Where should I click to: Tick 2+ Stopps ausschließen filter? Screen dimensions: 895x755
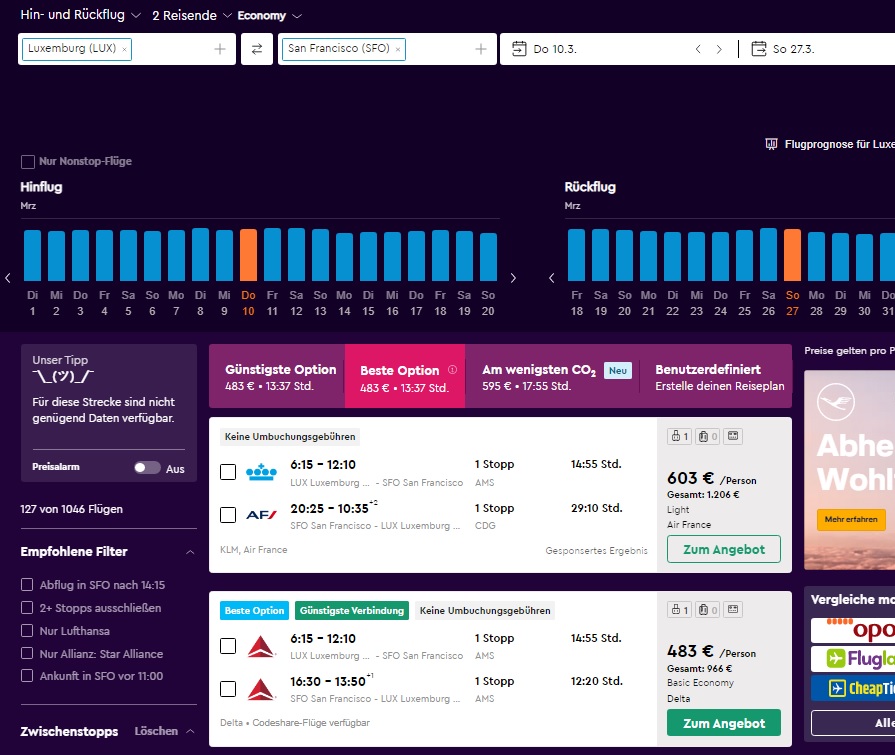tap(28, 608)
